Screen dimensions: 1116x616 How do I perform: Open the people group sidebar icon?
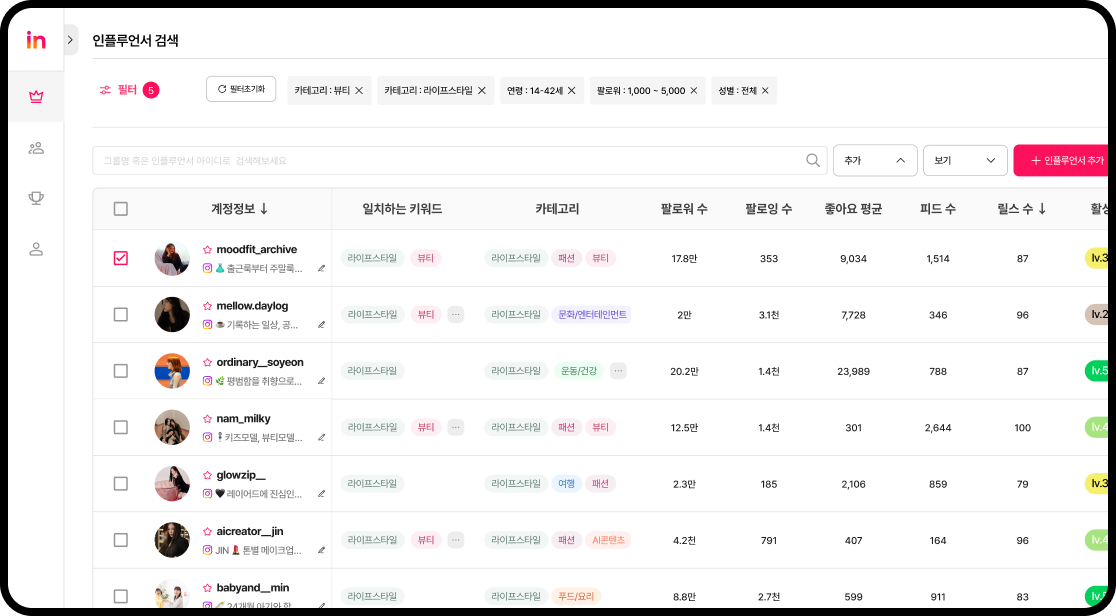[x=36, y=148]
